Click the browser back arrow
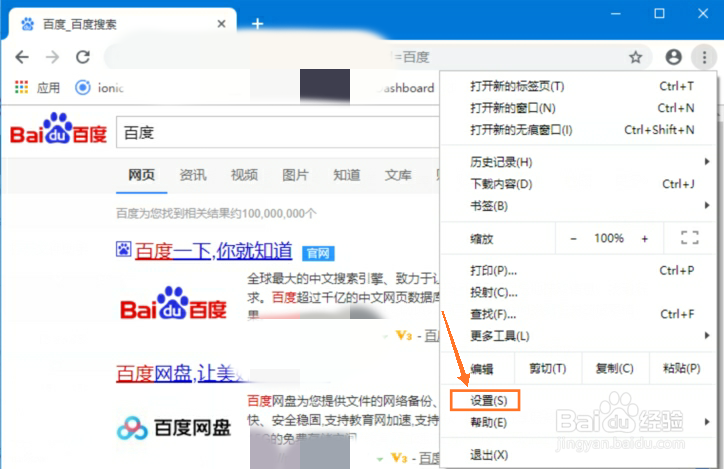724x469 pixels. tap(22, 57)
